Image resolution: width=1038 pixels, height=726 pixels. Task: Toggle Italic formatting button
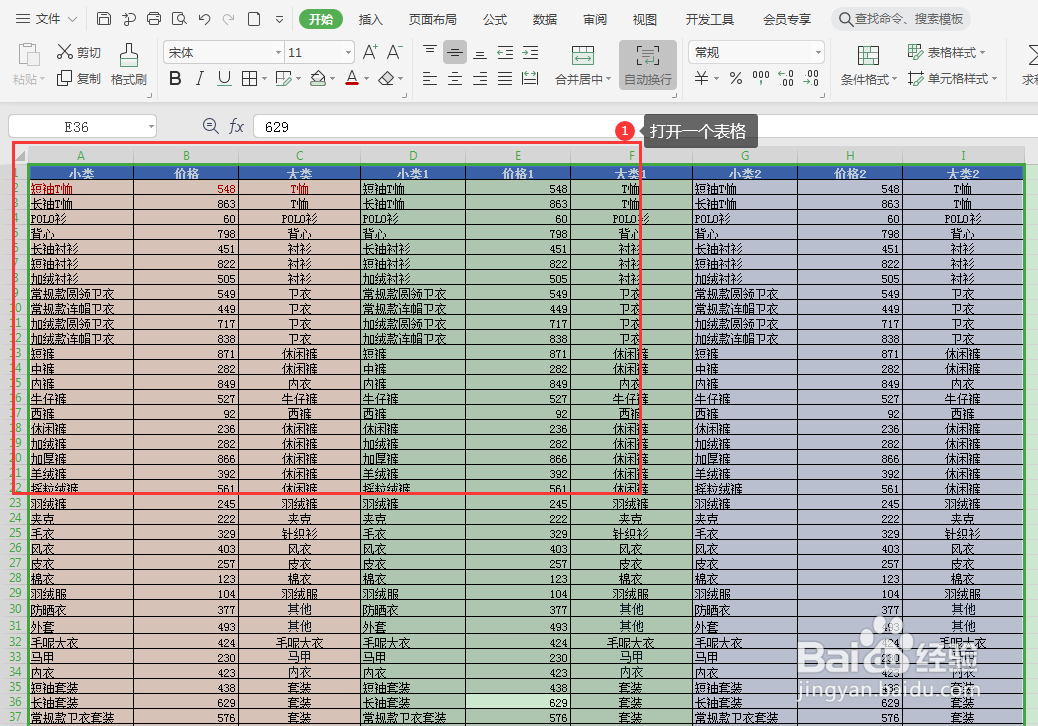199,79
